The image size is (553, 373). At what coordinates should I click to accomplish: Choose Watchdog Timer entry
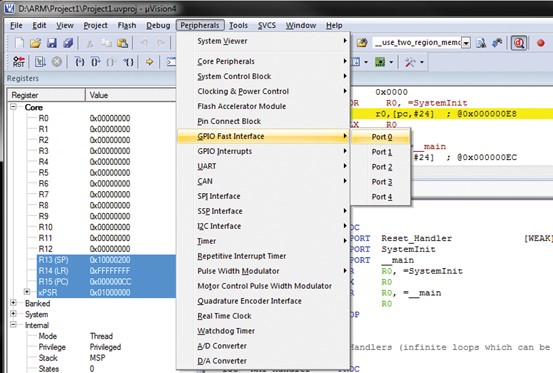(263, 331)
